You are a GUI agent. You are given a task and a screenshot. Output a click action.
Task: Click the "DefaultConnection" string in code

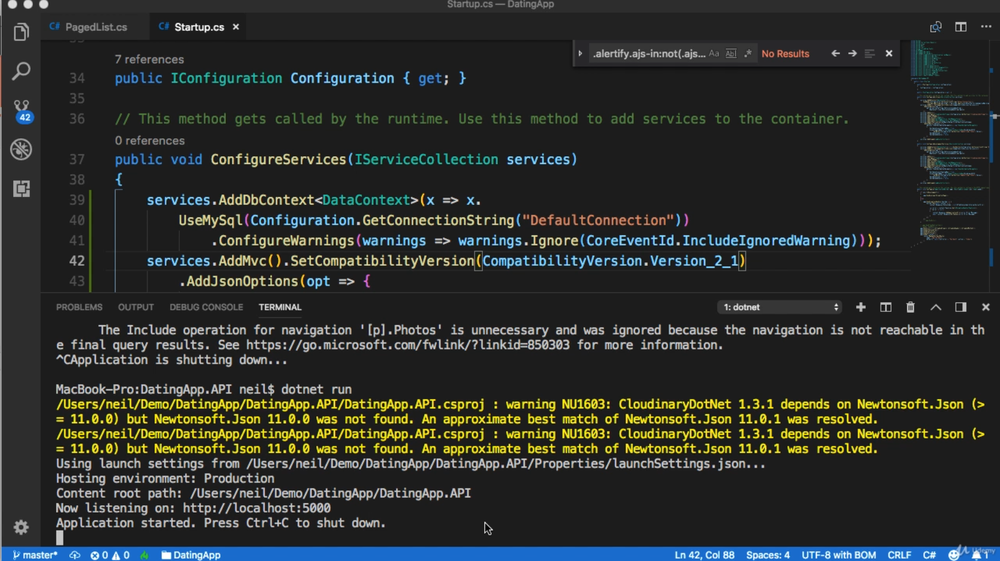[598, 220]
